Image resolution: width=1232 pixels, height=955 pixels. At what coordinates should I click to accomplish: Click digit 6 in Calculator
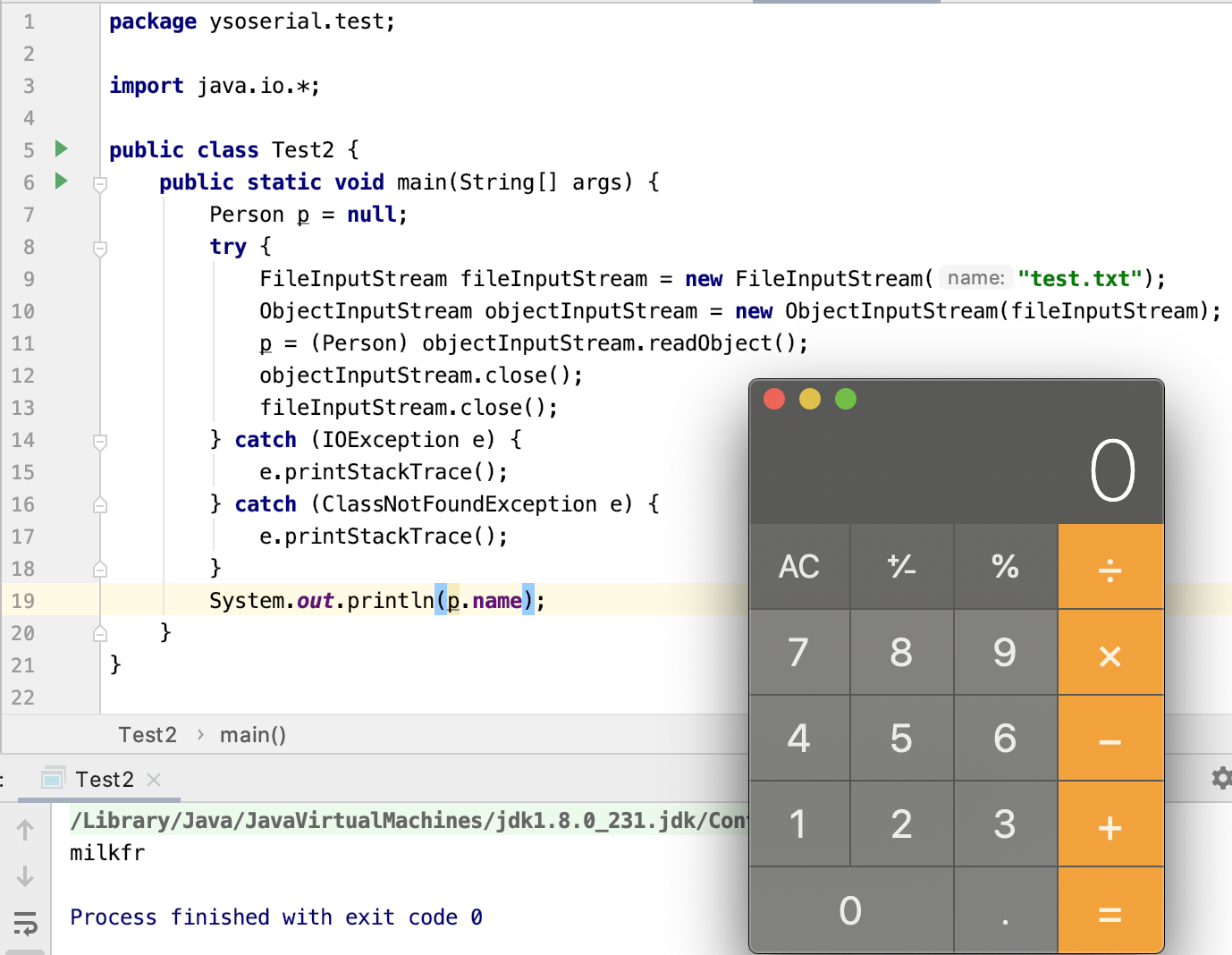tap(1006, 739)
